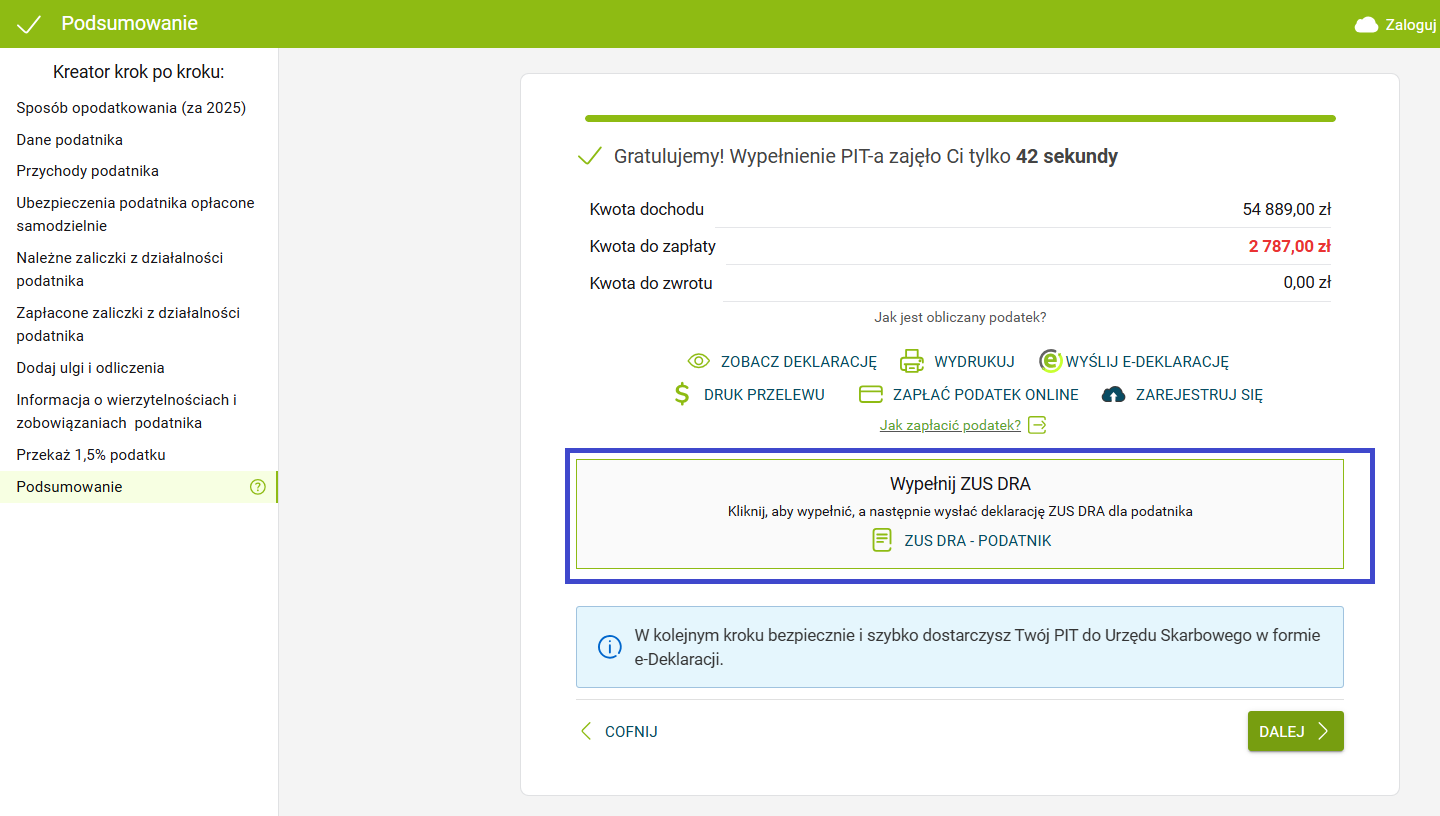The image size is (1440, 816).
Task: Click the eye icon beside Zobacz deklarację
Action: tap(698, 362)
